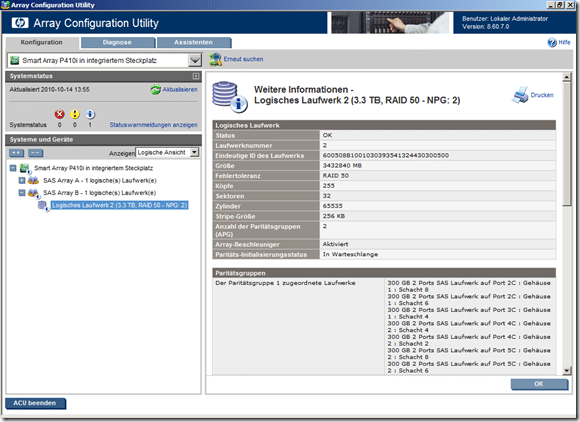Click the Status value OK cell

(438, 135)
